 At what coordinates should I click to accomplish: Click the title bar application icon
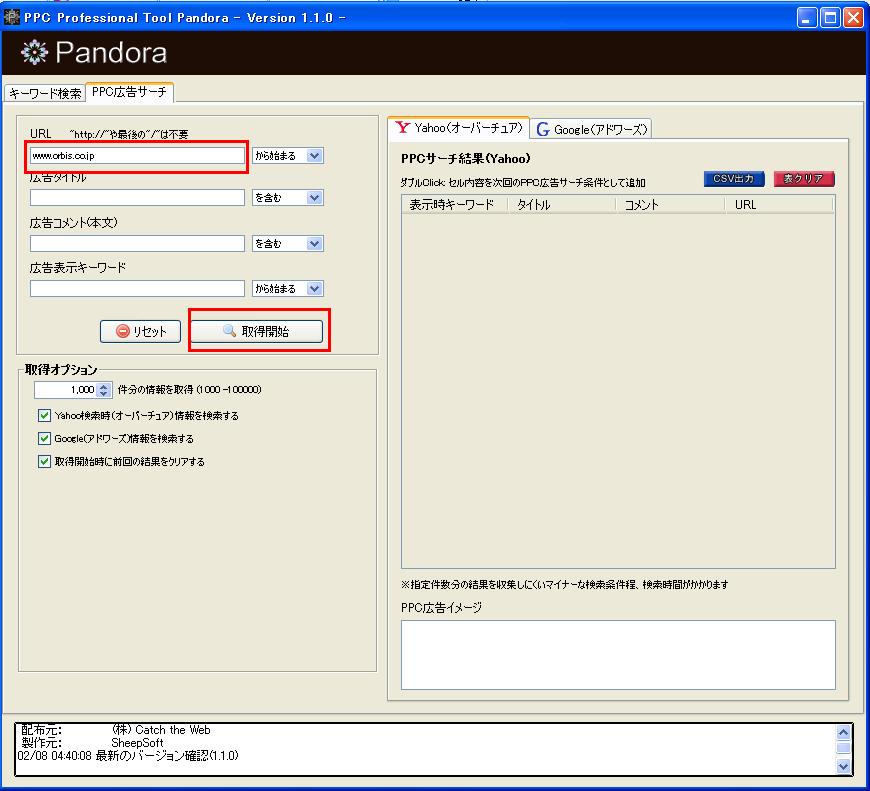tap(12, 17)
